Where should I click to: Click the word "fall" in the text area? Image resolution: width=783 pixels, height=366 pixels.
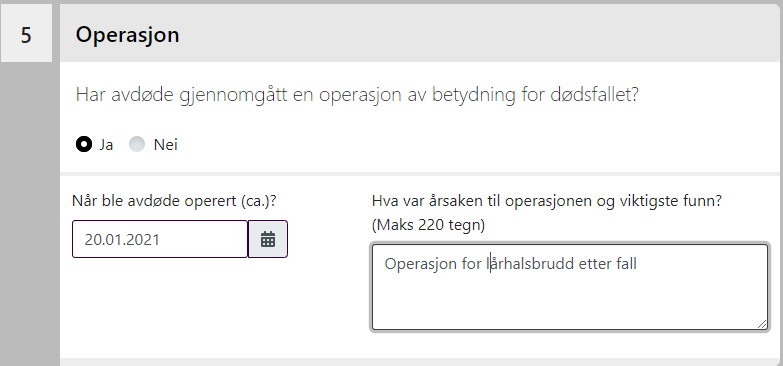pos(627,264)
